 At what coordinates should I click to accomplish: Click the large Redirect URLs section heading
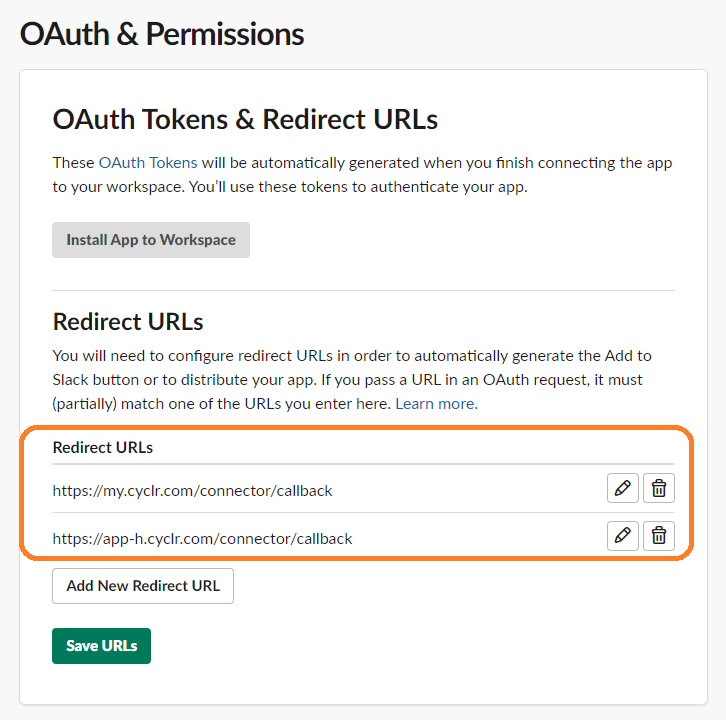(x=128, y=322)
